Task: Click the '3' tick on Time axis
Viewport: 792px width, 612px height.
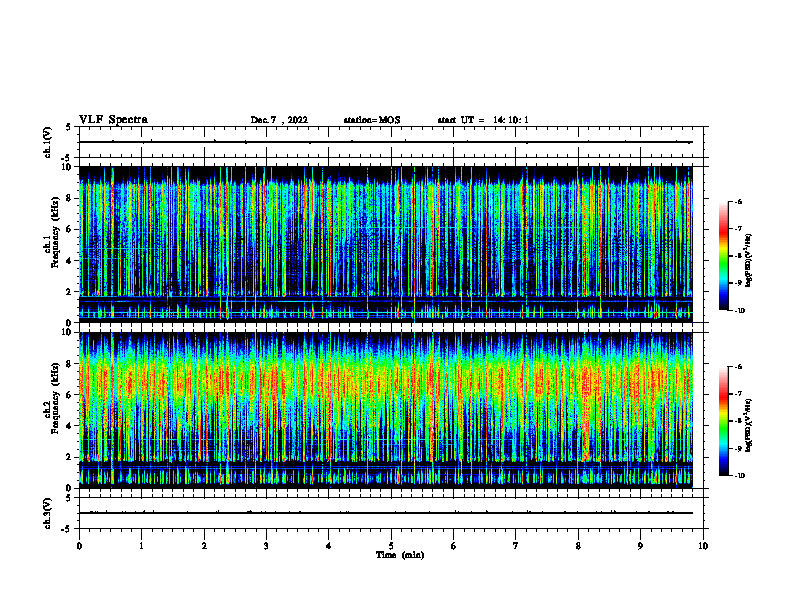Action: point(266,546)
